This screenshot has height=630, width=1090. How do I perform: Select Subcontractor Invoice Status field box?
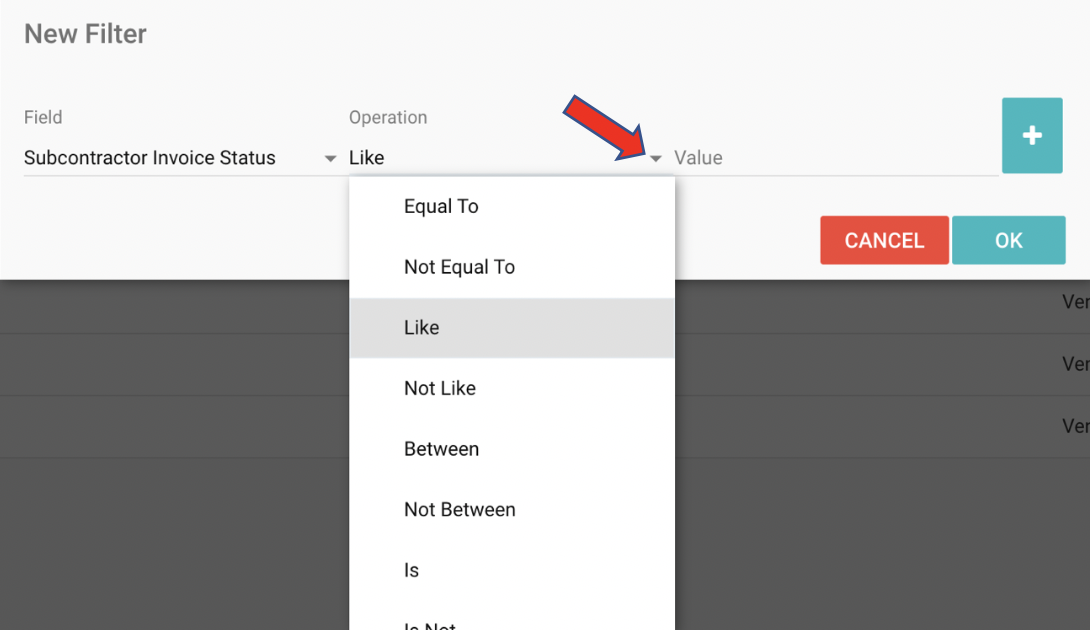[180, 158]
